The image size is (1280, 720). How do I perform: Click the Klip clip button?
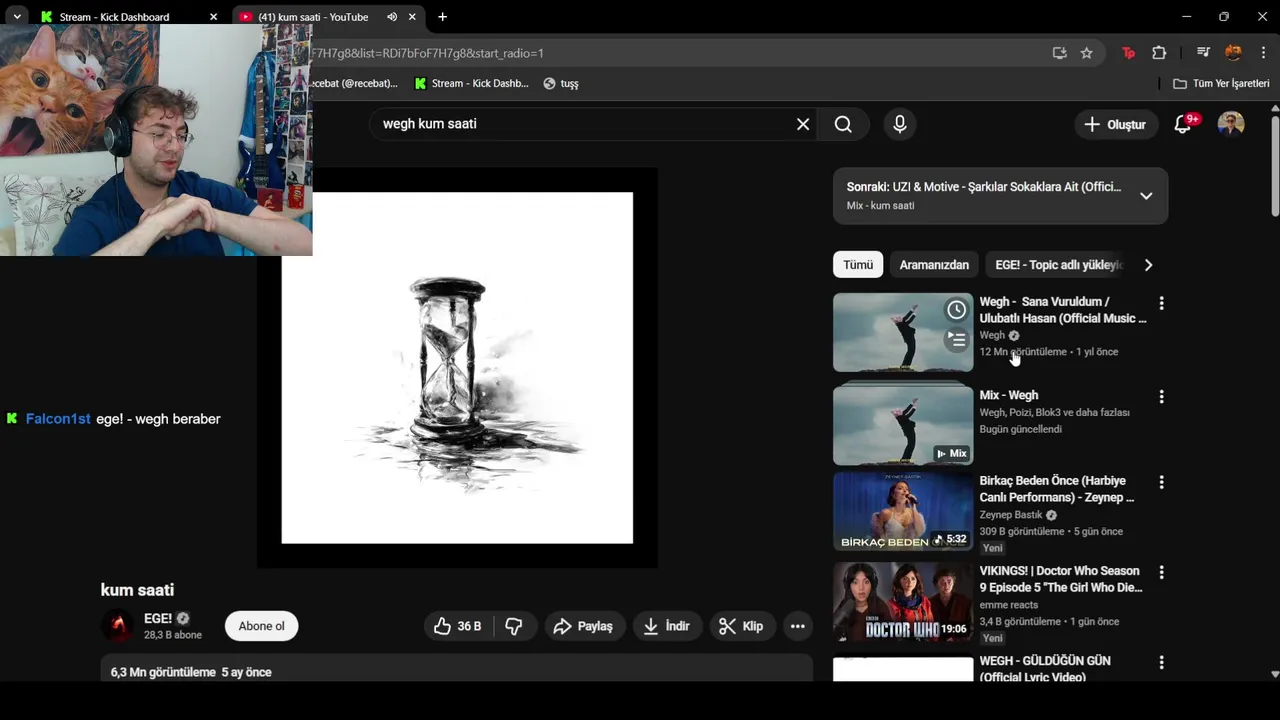(742, 626)
